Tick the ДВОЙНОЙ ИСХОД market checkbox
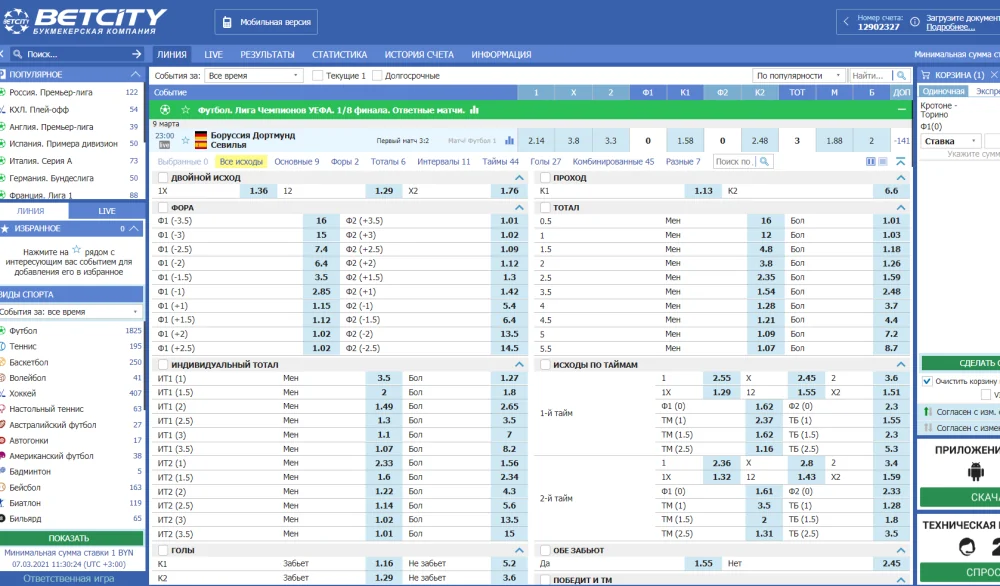 pos(163,177)
